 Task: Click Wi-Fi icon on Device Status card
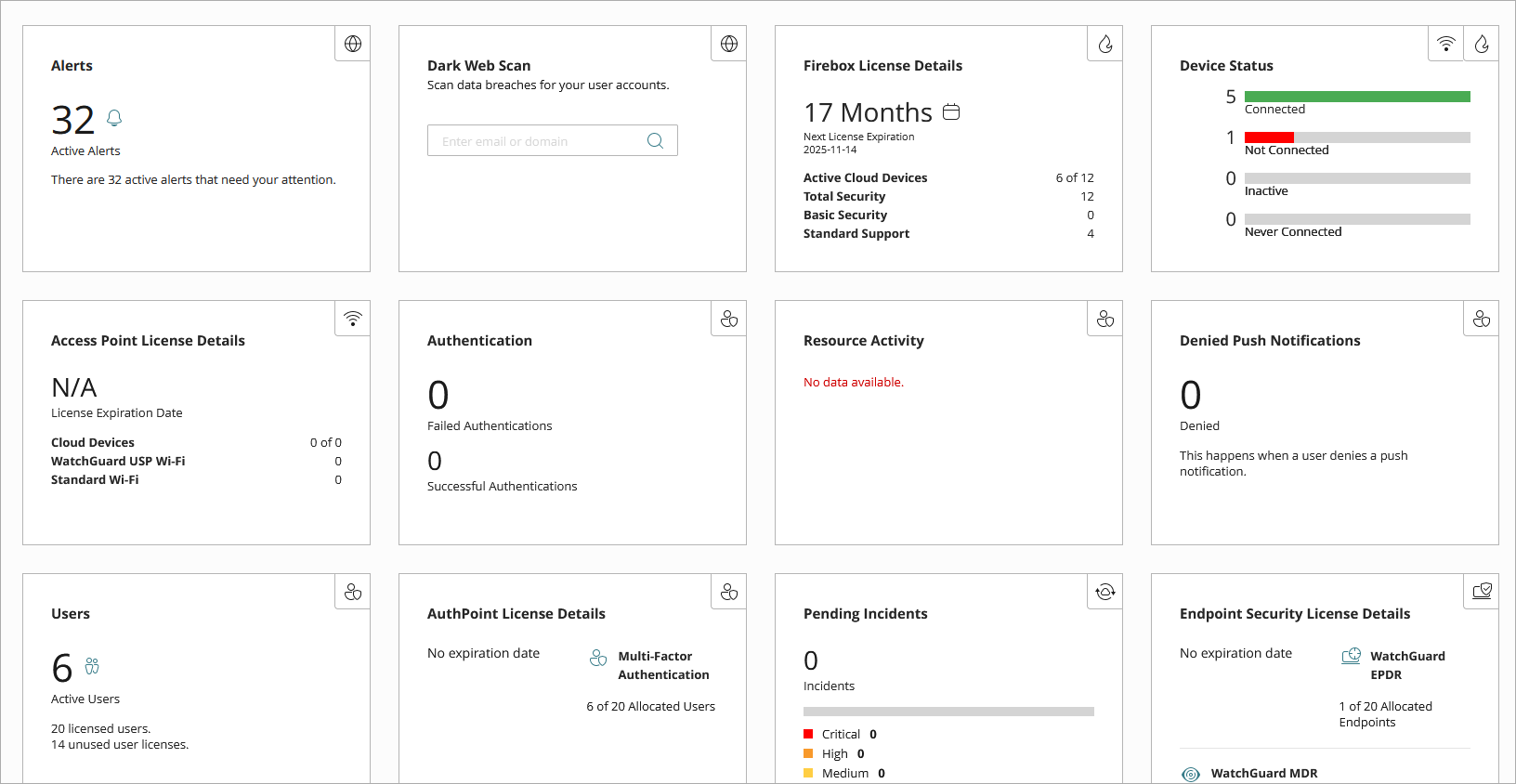[x=1446, y=44]
